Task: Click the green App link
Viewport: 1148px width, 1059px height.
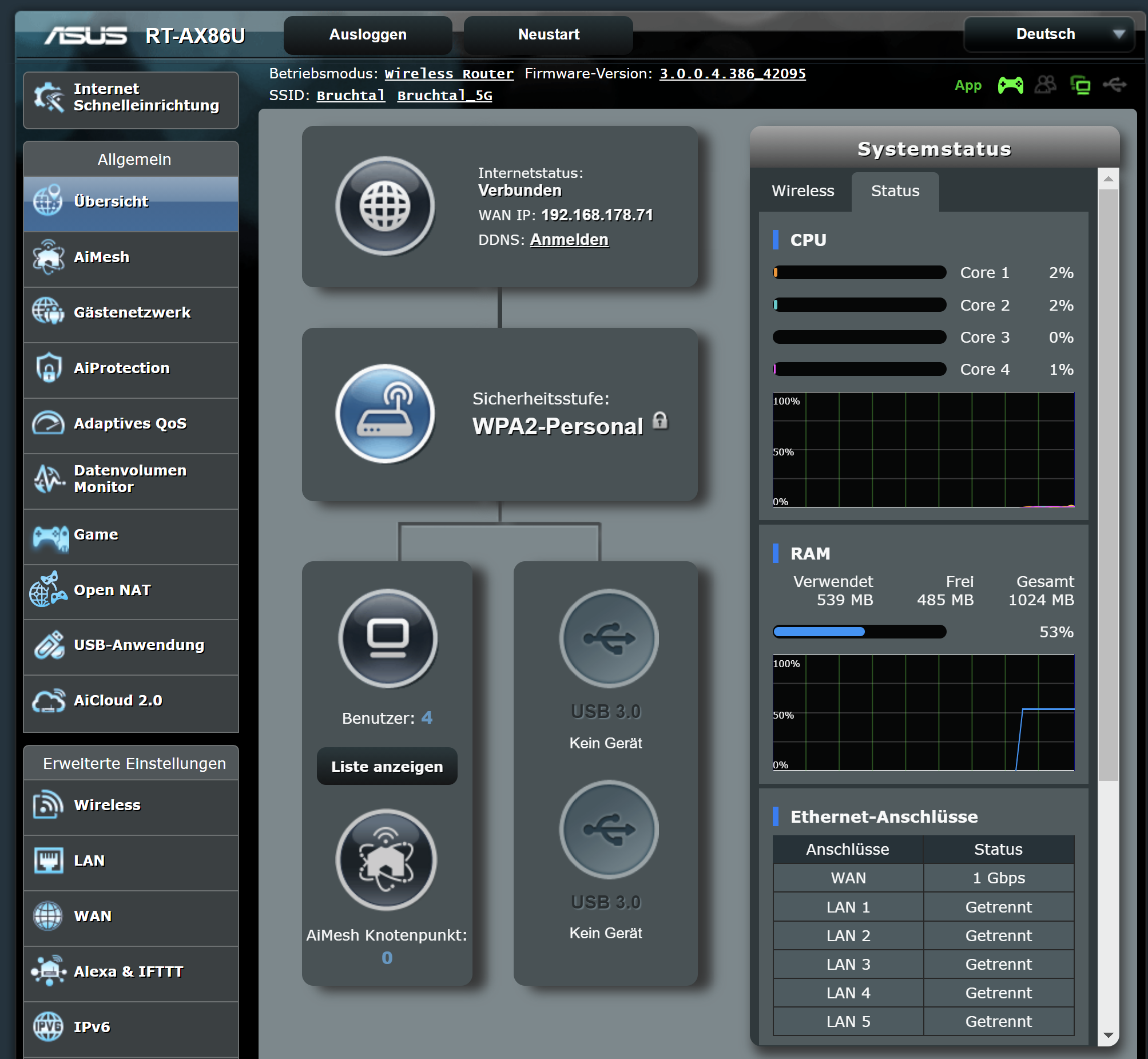Action: (x=968, y=86)
